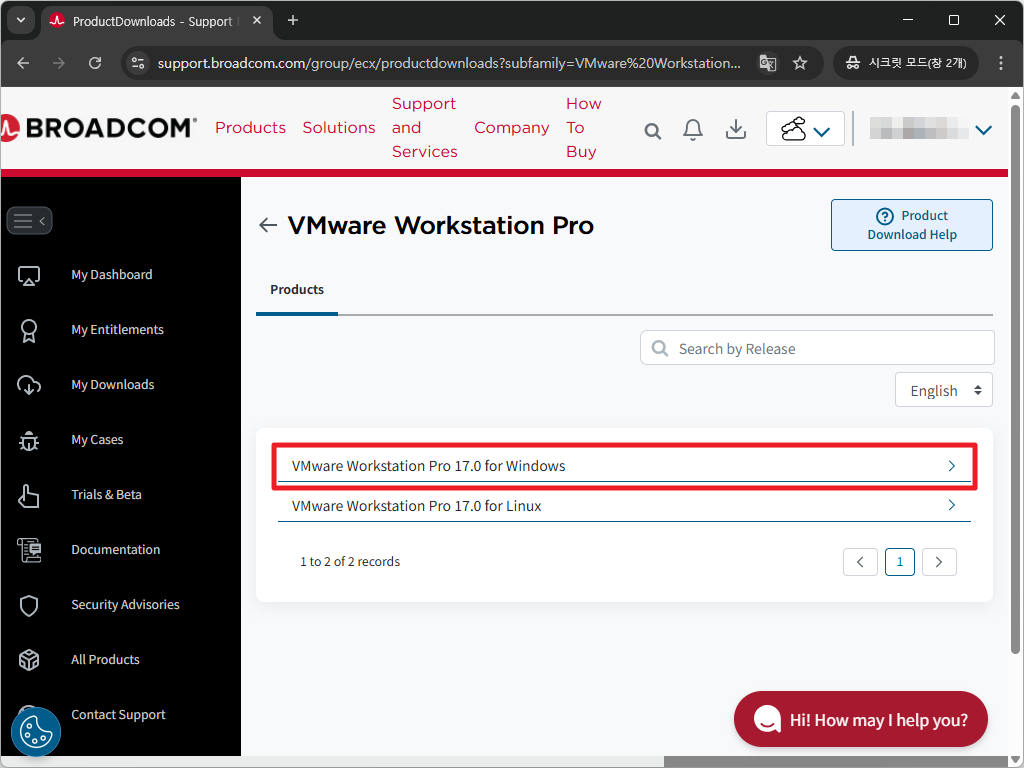The image size is (1024, 768).
Task: Open the cloud selector dropdown
Action: [805, 129]
